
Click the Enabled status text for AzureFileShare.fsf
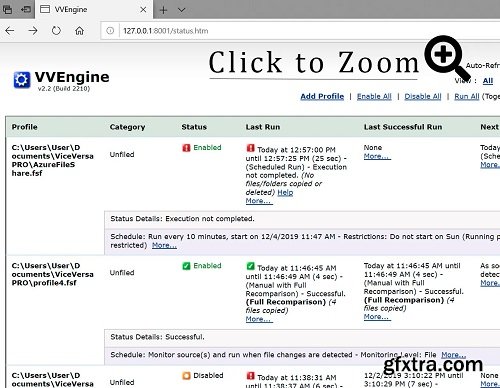[207, 147]
